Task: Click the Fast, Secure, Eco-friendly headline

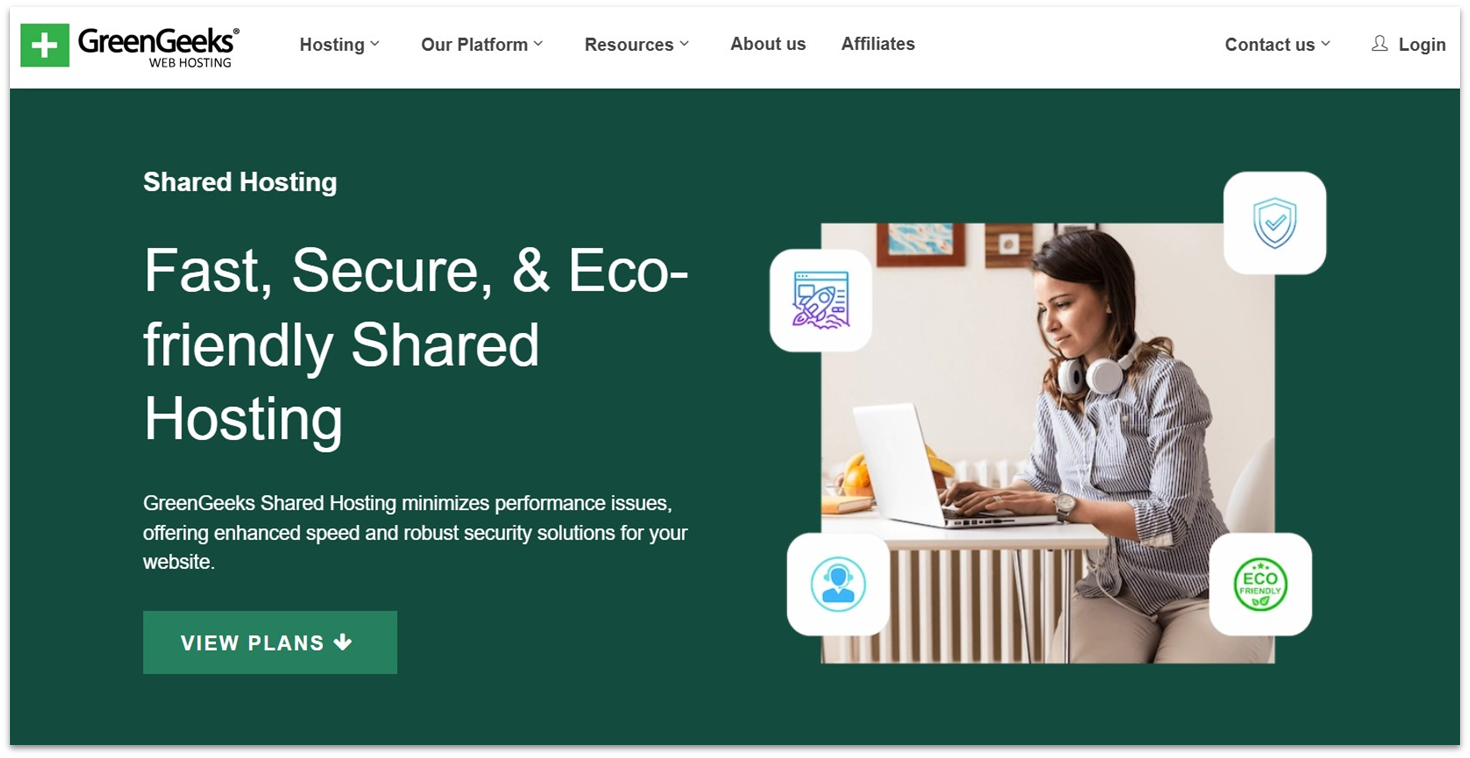Action: (x=416, y=344)
